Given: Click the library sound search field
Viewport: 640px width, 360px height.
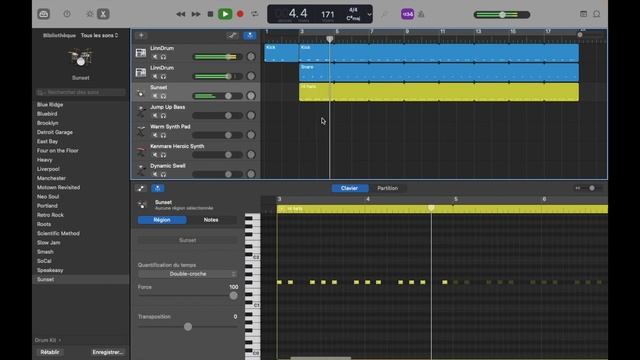Looking at the screenshot, I should point(80,92).
